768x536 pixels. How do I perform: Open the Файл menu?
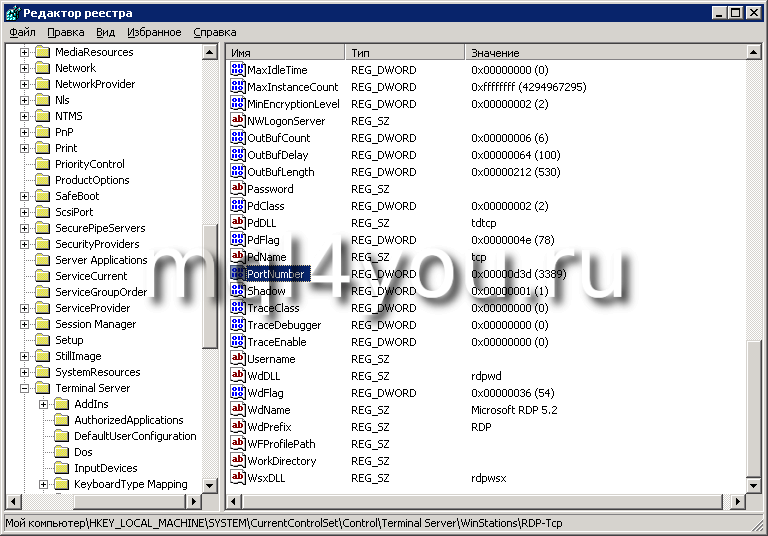point(22,32)
